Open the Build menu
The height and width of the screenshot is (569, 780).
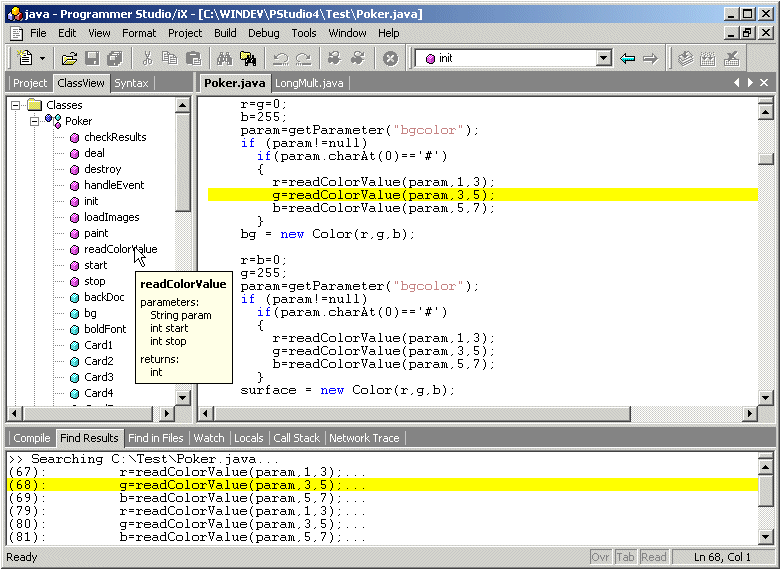pos(225,33)
